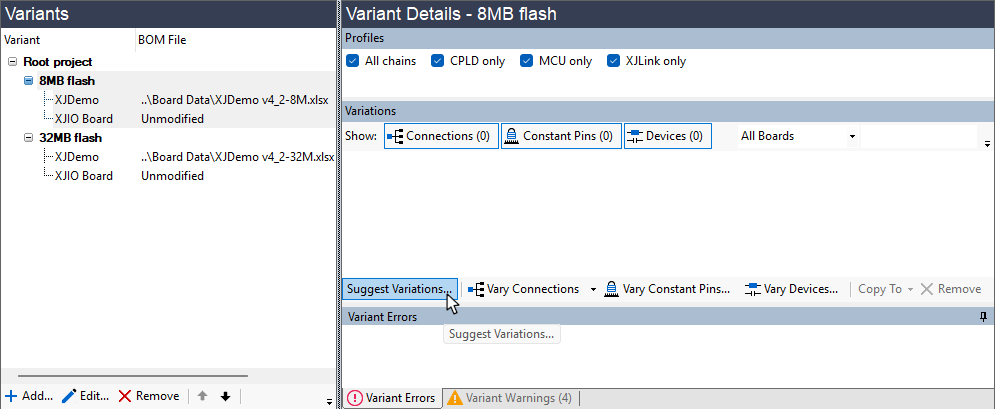Toggle Devices filter in Show bar
995x409 pixels.
pyautogui.click(x=667, y=136)
